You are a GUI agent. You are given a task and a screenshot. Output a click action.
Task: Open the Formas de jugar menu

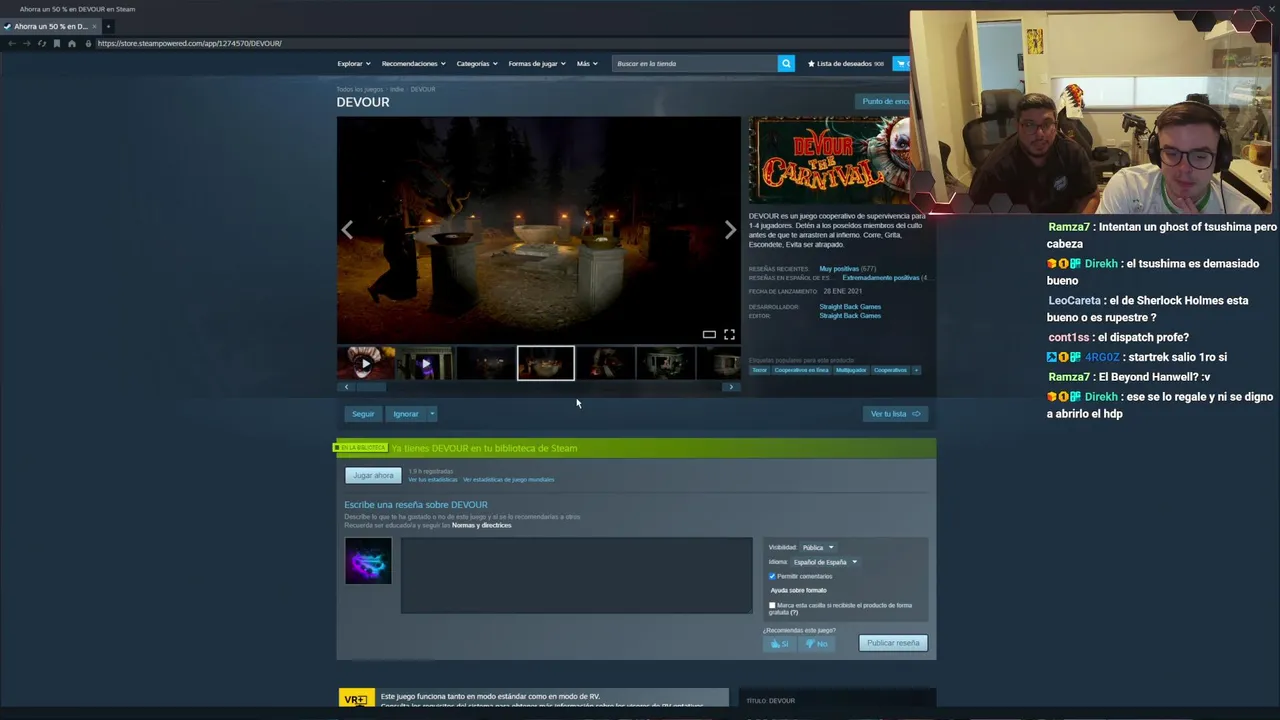(x=536, y=63)
